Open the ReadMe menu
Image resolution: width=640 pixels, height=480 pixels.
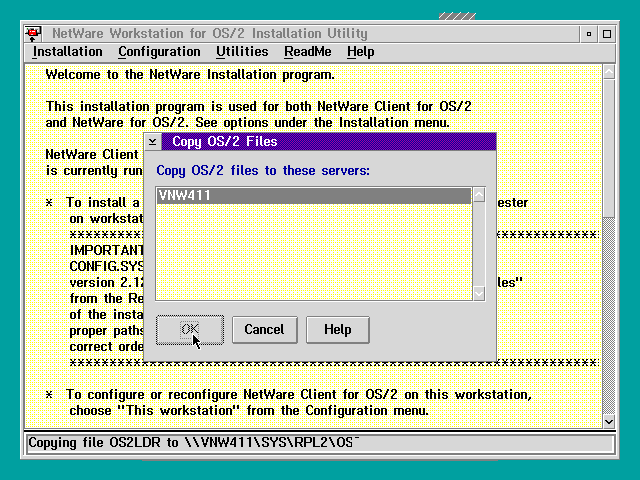308,52
